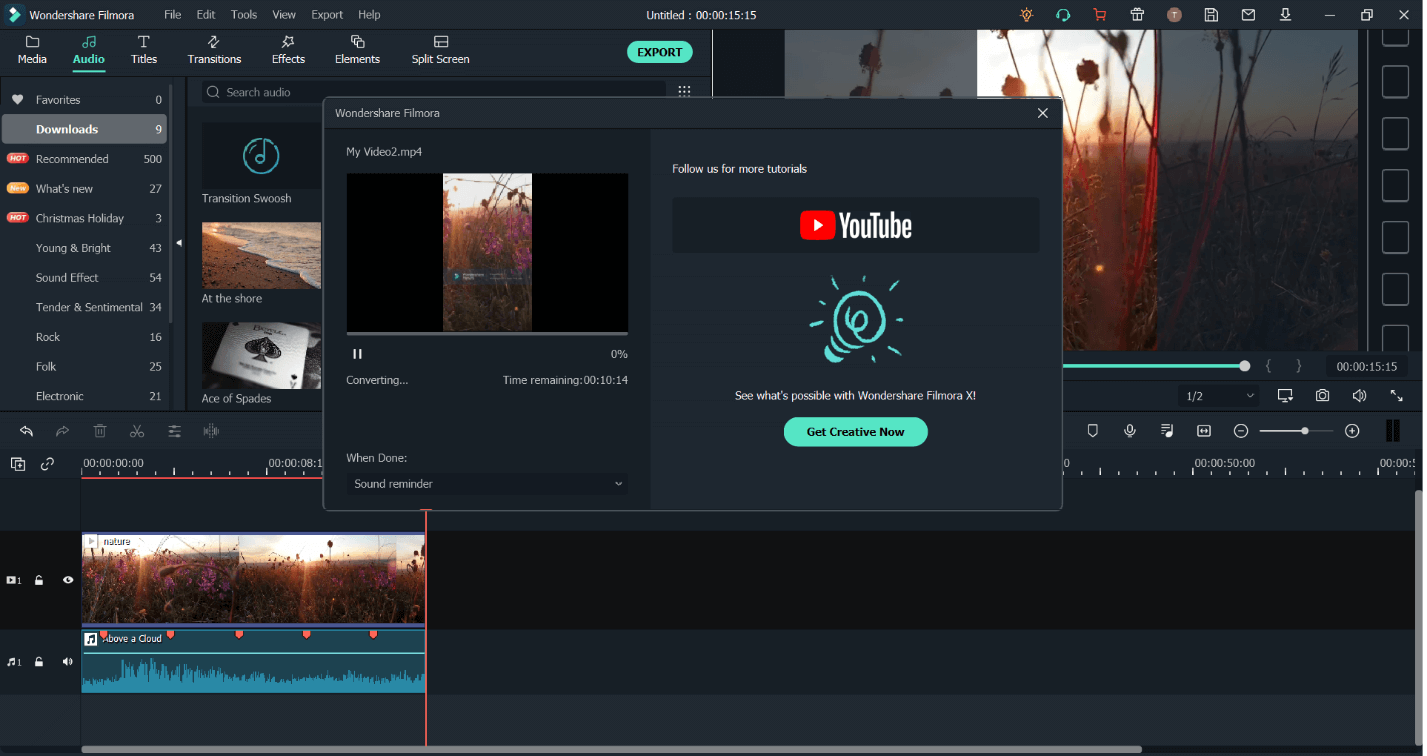Open customer support headset icon
The image size is (1427, 756).
1063,15
